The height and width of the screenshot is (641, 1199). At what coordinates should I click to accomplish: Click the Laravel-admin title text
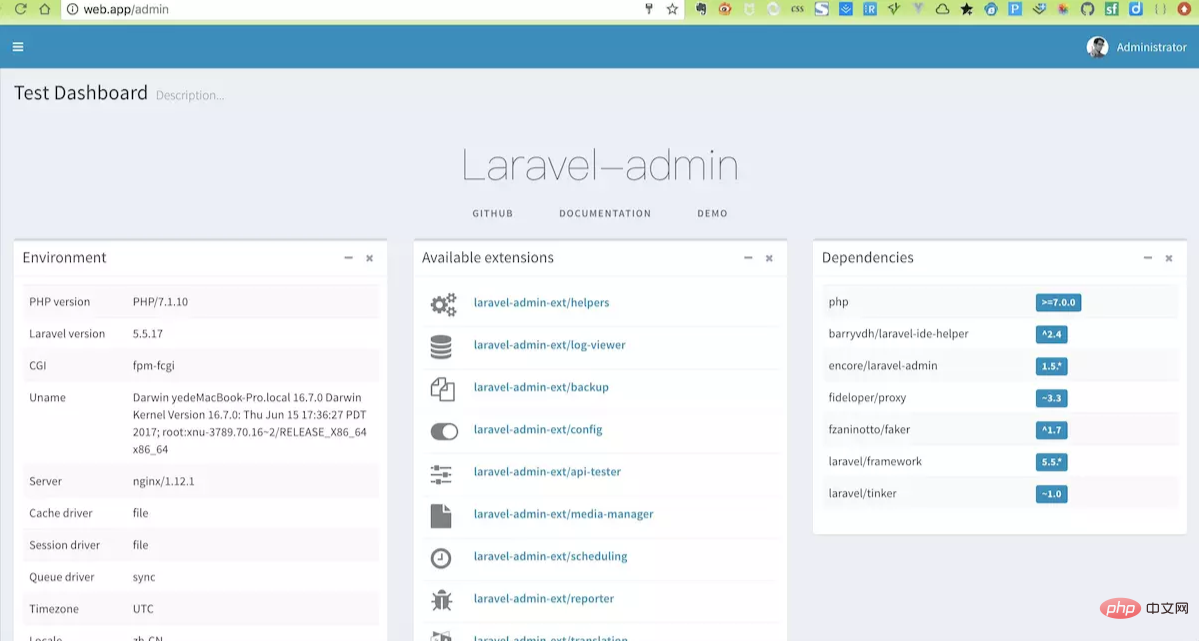tap(600, 165)
